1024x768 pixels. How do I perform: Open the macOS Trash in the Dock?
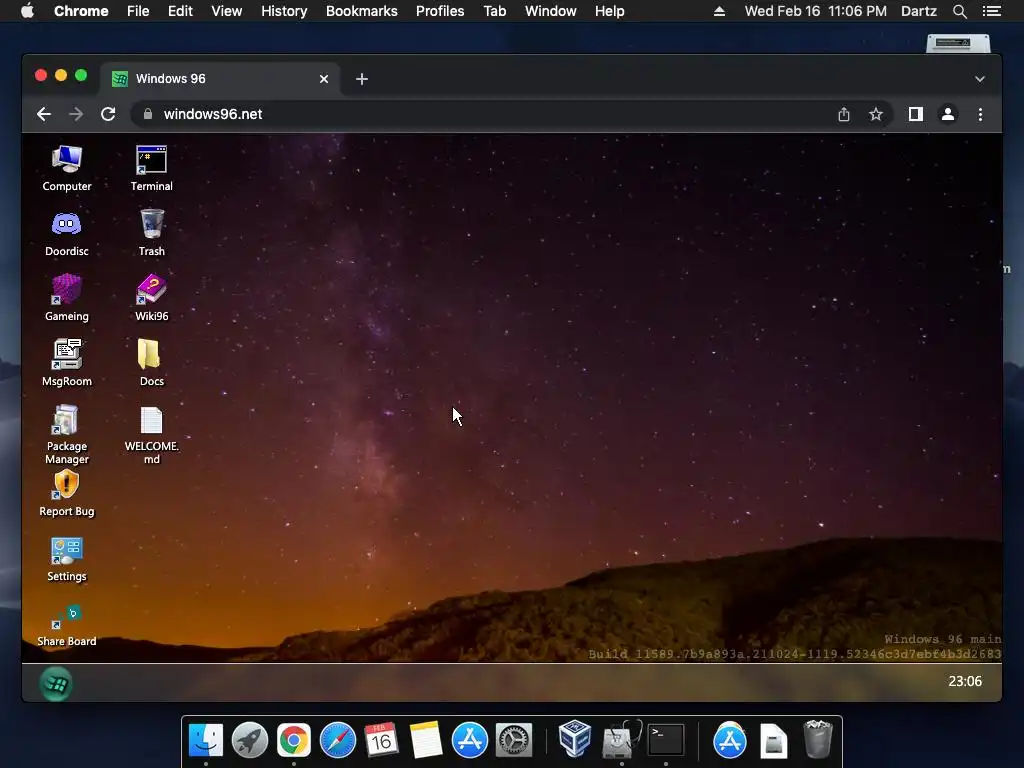817,739
